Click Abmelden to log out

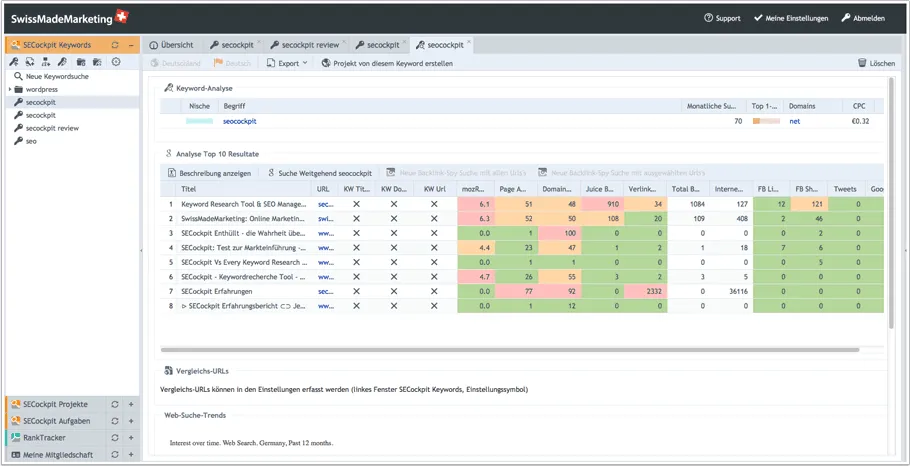[x=862, y=18]
